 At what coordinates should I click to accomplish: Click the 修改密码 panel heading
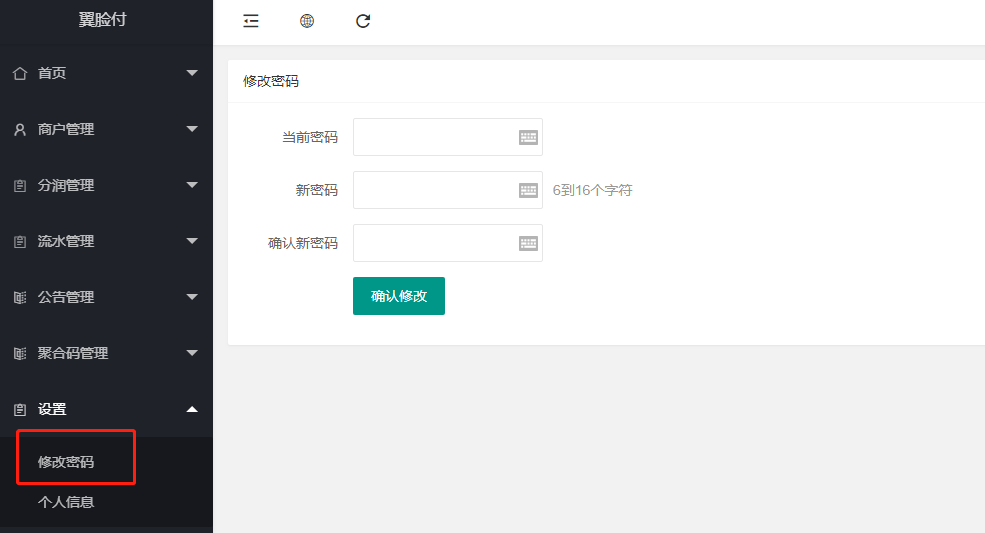(271, 81)
